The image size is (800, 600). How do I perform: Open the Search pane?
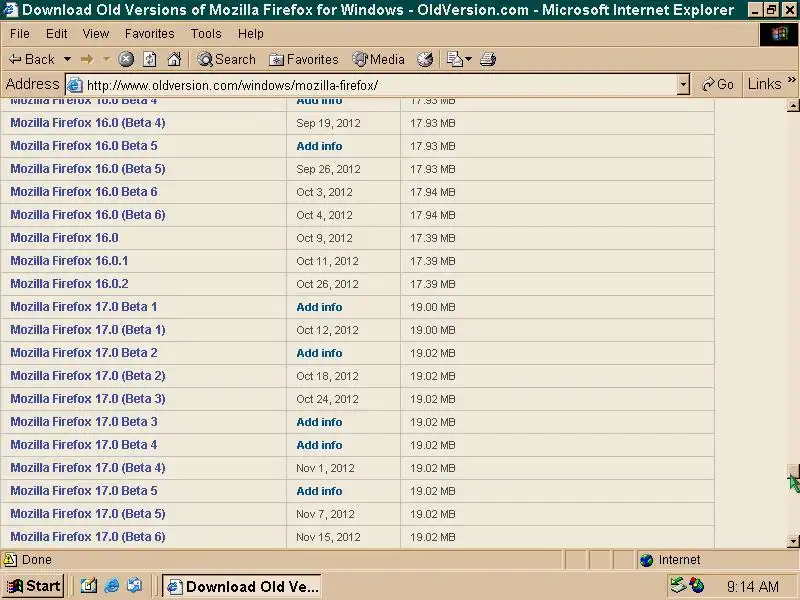[226, 59]
